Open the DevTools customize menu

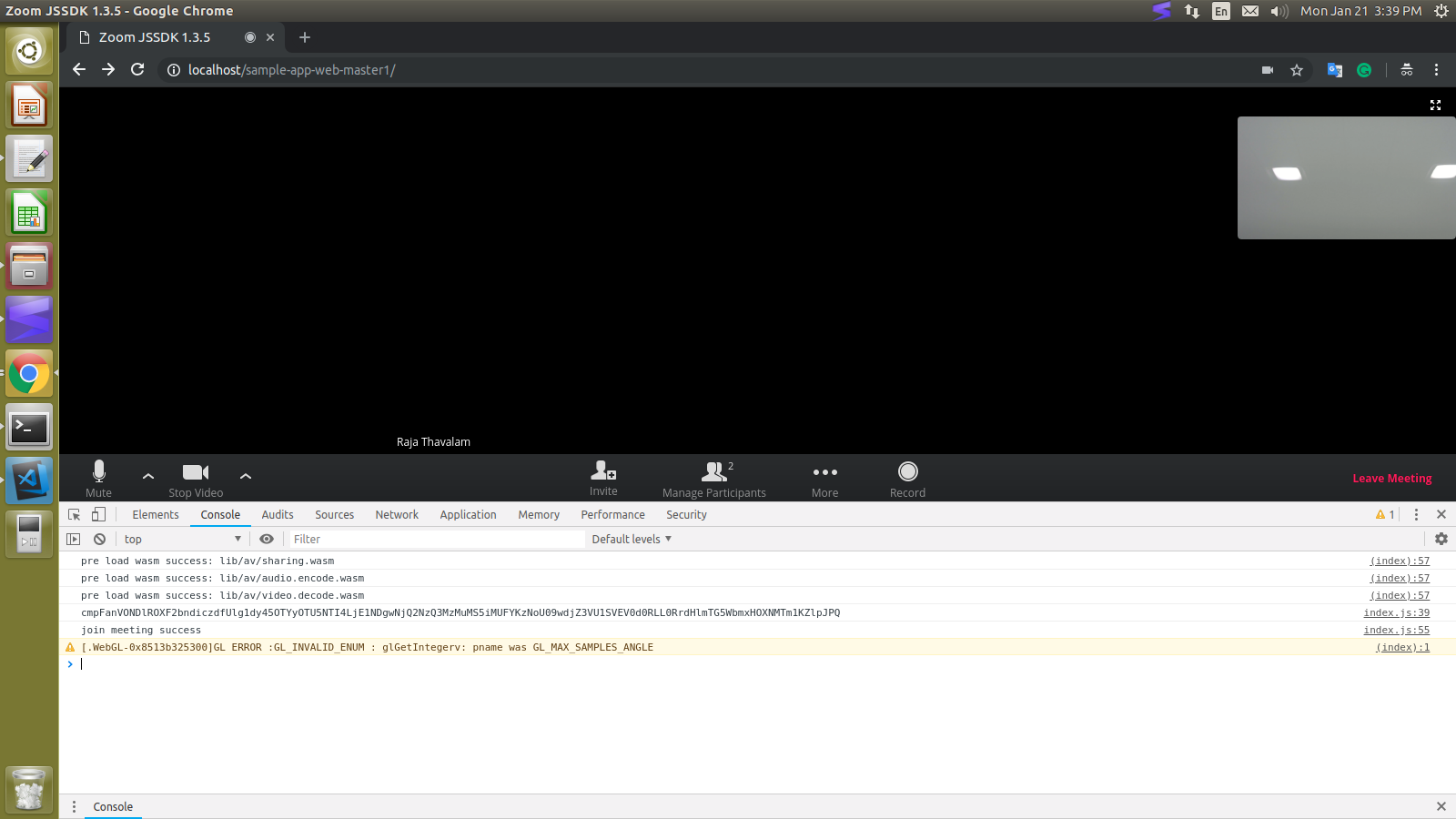point(1416,514)
